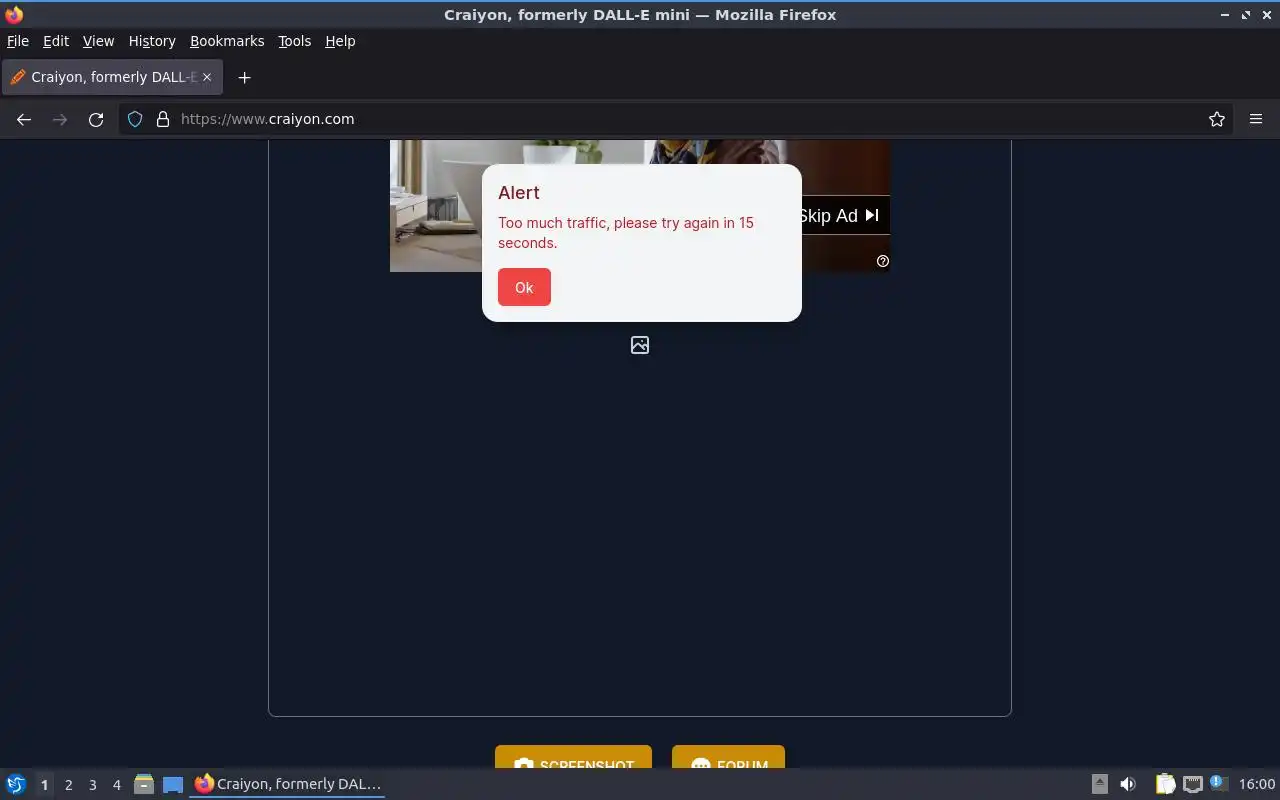Select the Craiyon browser tab
The image size is (1280, 800).
(x=112, y=77)
